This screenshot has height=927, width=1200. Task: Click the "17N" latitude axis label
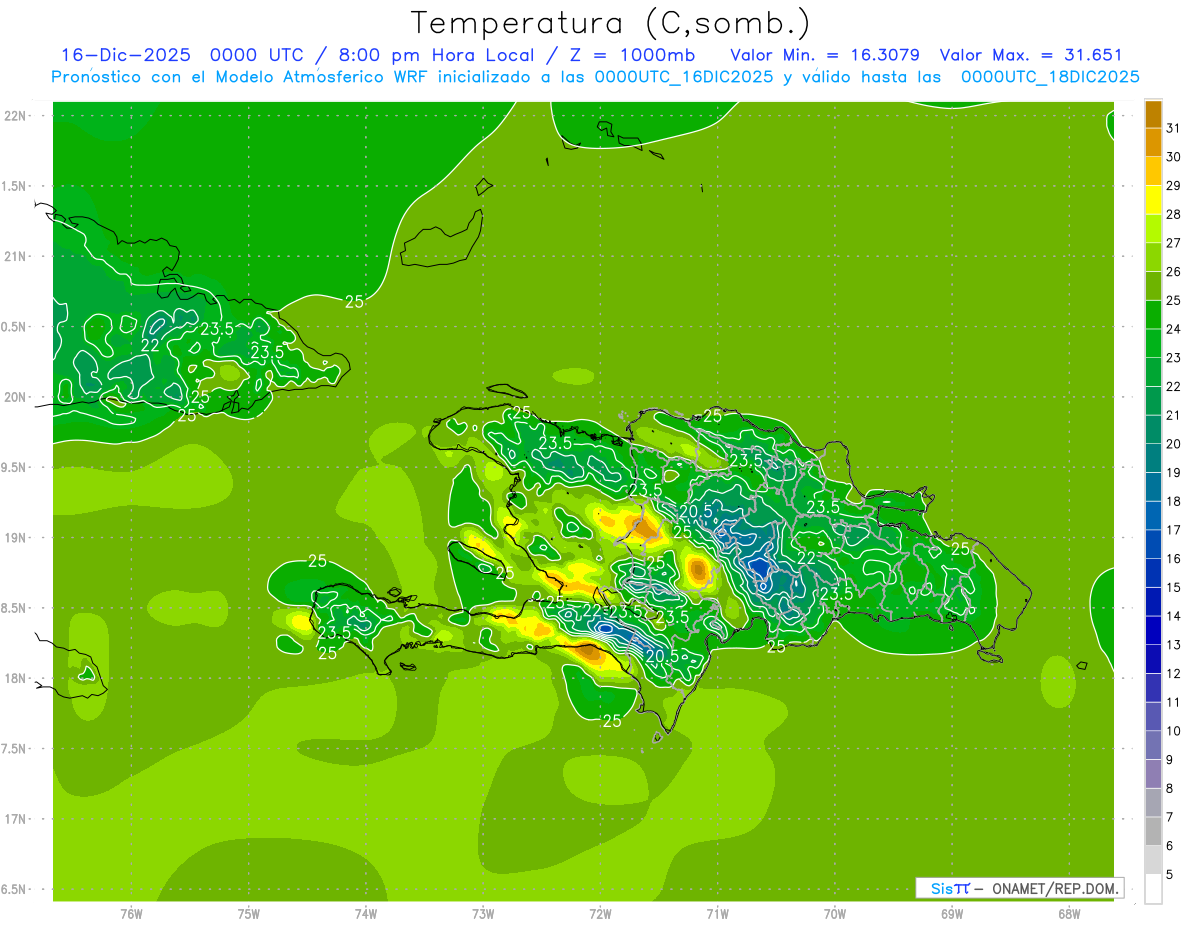point(15,819)
